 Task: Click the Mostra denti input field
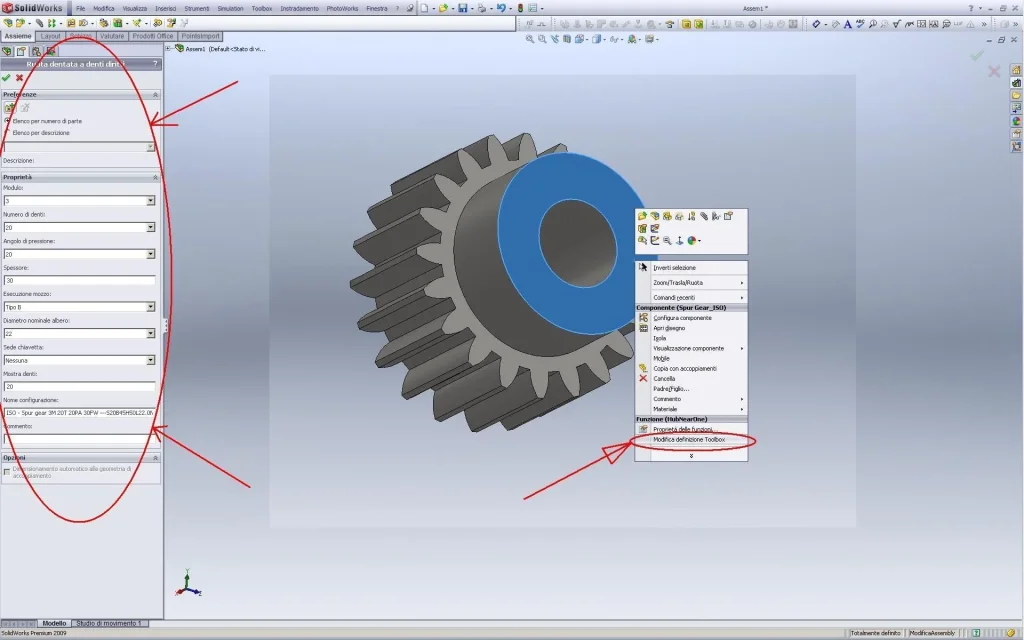coord(79,387)
